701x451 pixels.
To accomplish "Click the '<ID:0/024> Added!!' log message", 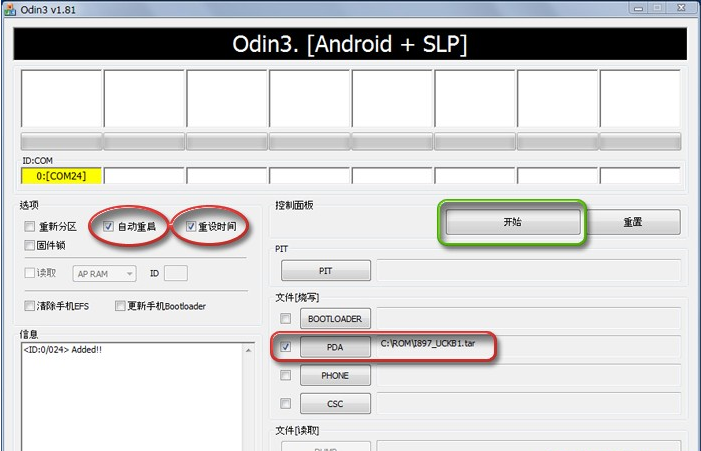I will [63, 350].
